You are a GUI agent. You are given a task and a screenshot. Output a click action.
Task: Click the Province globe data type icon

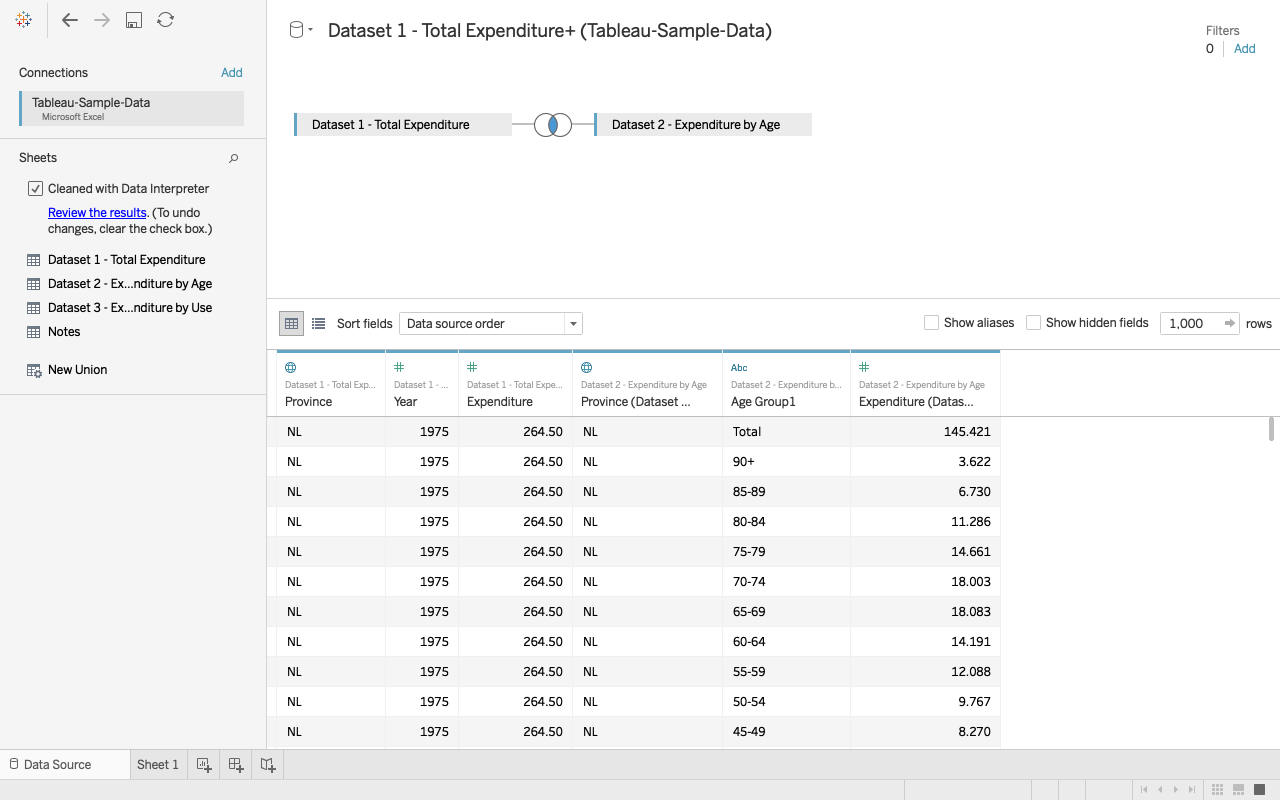pos(291,368)
